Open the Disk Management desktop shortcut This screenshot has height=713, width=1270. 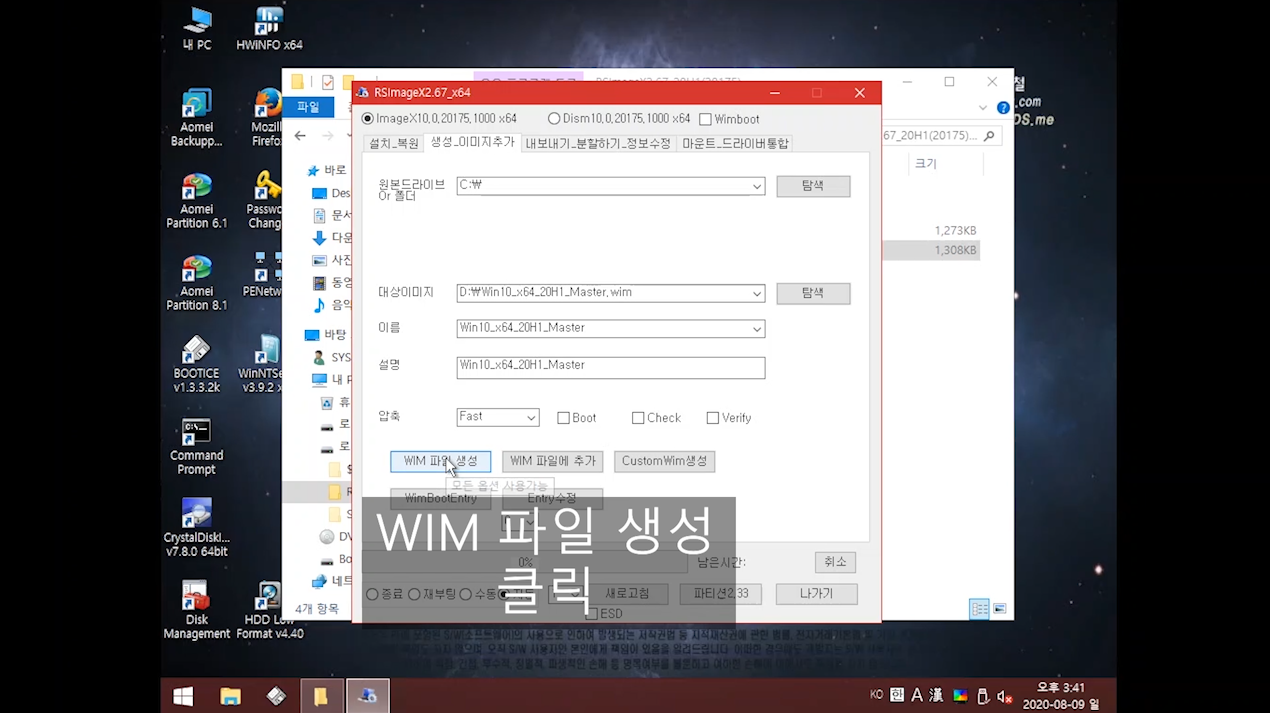tap(196, 610)
